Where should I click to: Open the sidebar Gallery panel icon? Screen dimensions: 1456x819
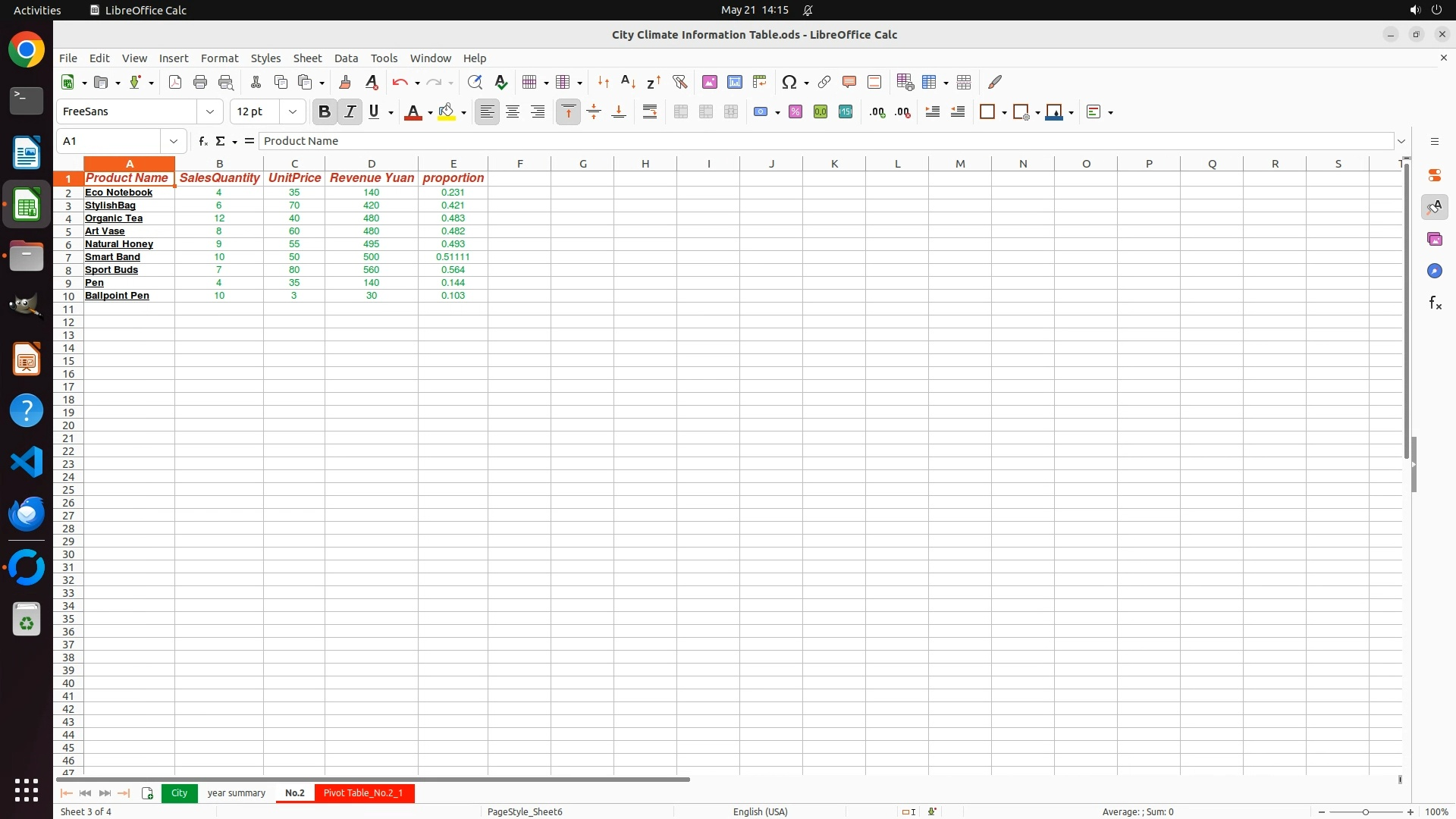click(x=1434, y=240)
